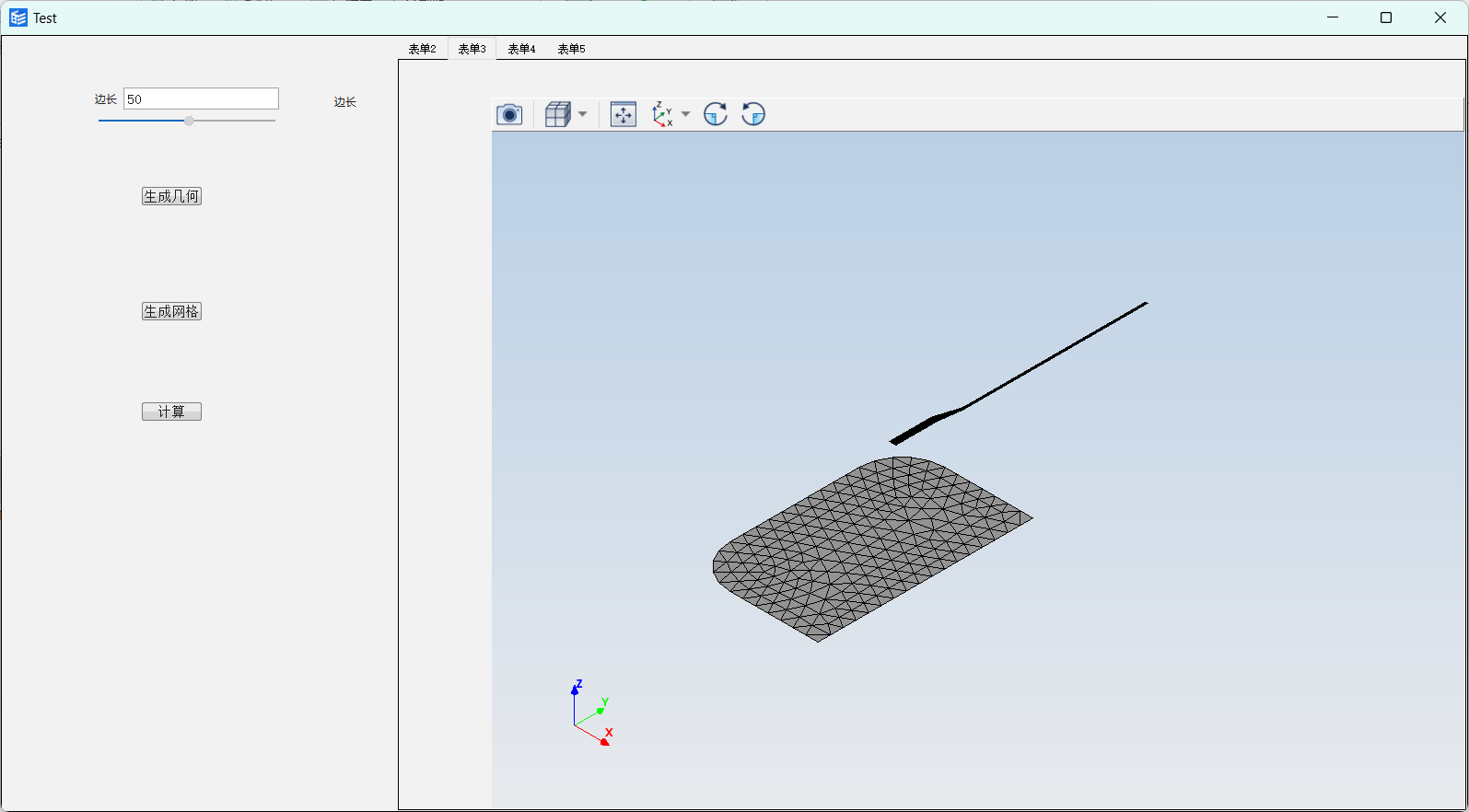The width and height of the screenshot is (1469, 812).
Task: Close the Test window
Action: pos(1440,17)
